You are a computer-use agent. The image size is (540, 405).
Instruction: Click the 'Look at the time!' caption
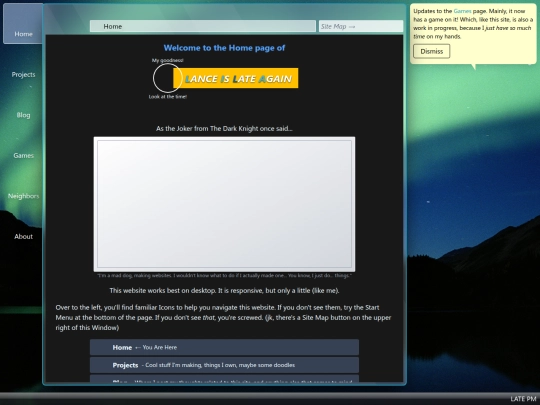point(168,97)
